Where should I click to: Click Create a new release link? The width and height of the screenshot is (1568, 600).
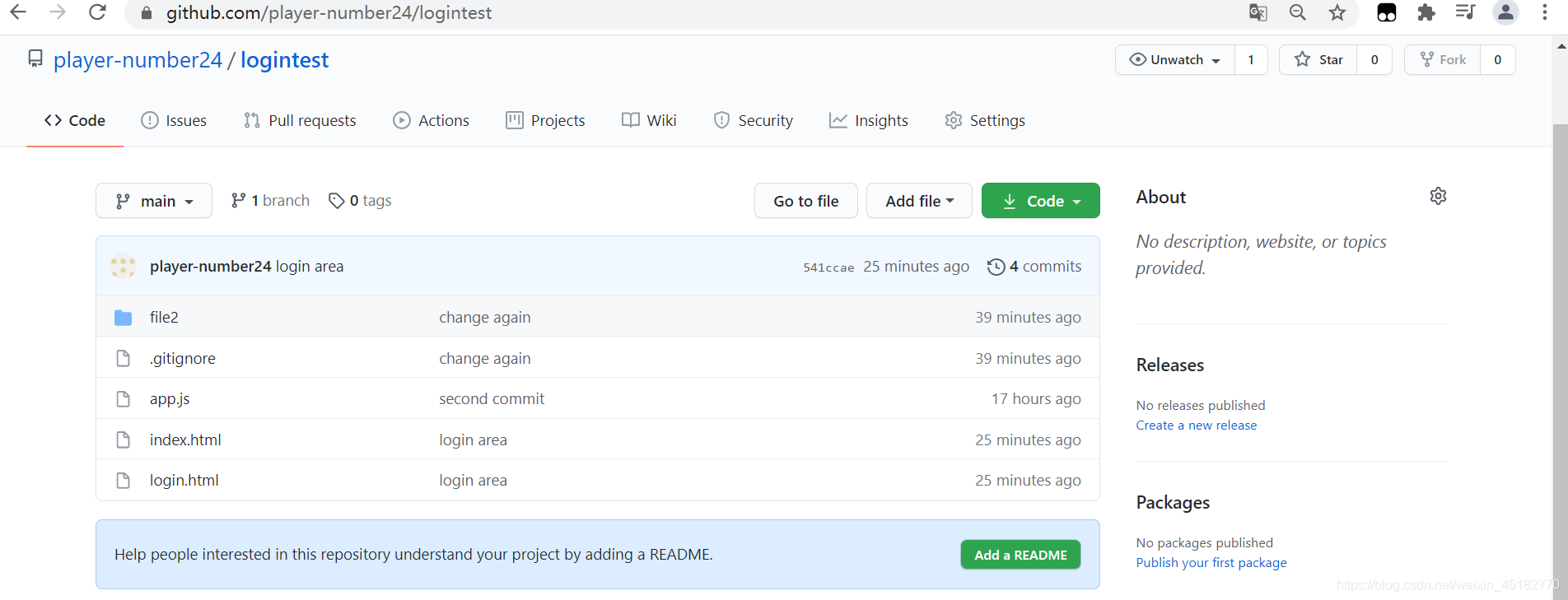[x=1197, y=426]
